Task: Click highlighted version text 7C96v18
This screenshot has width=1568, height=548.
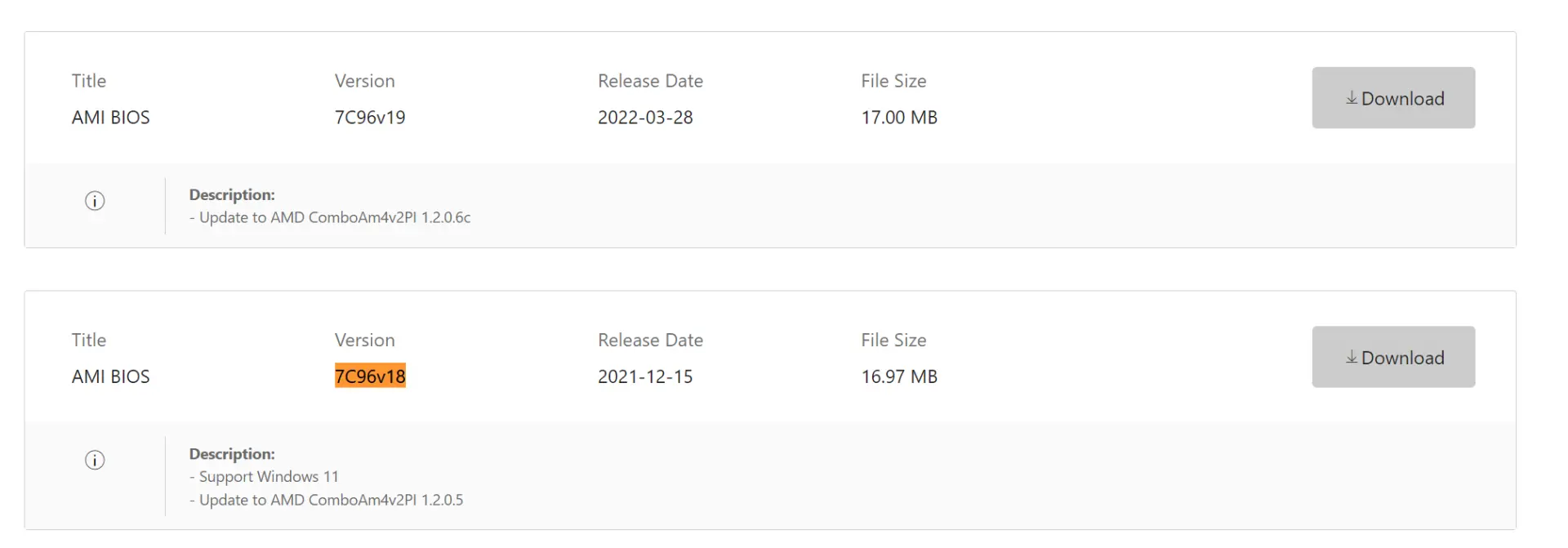Action: click(x=370, y=376)
